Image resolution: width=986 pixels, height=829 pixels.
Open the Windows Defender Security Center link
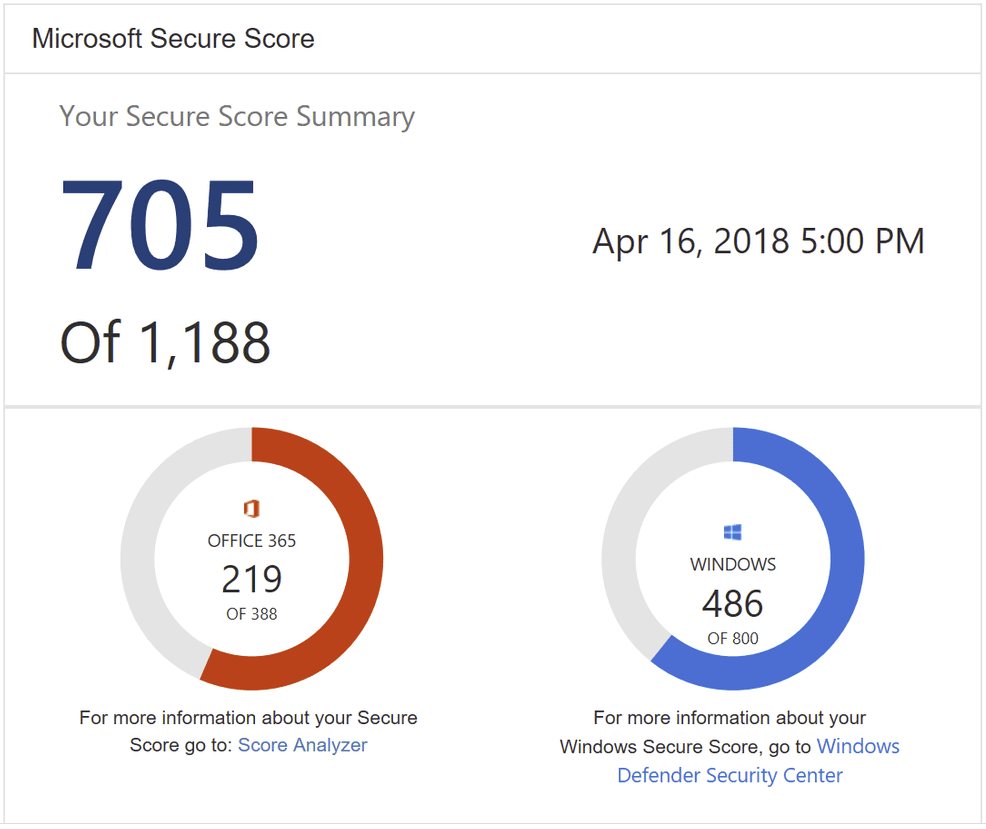729,760
